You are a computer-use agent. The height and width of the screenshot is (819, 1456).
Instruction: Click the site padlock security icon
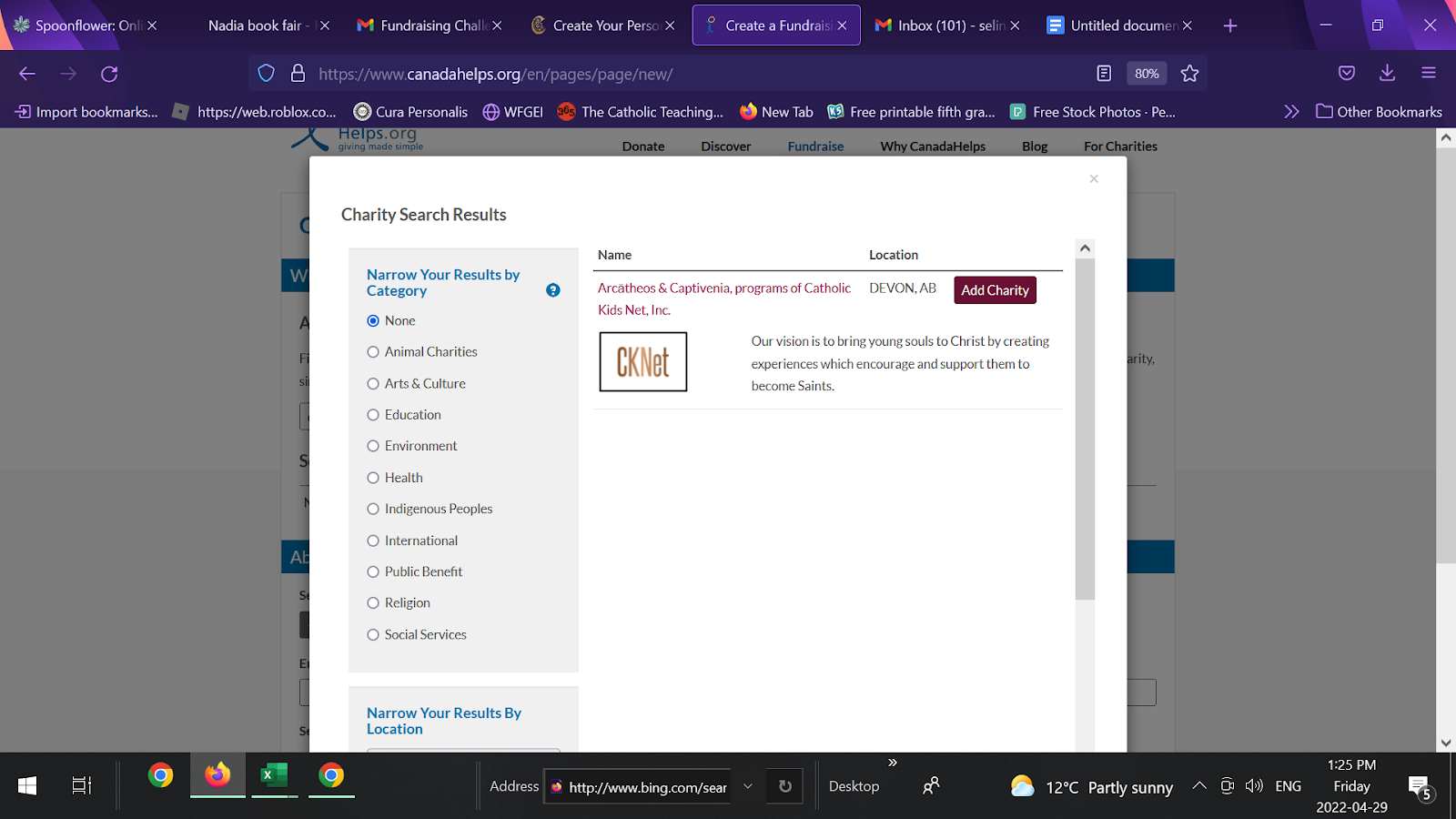[x=298, y=74]
